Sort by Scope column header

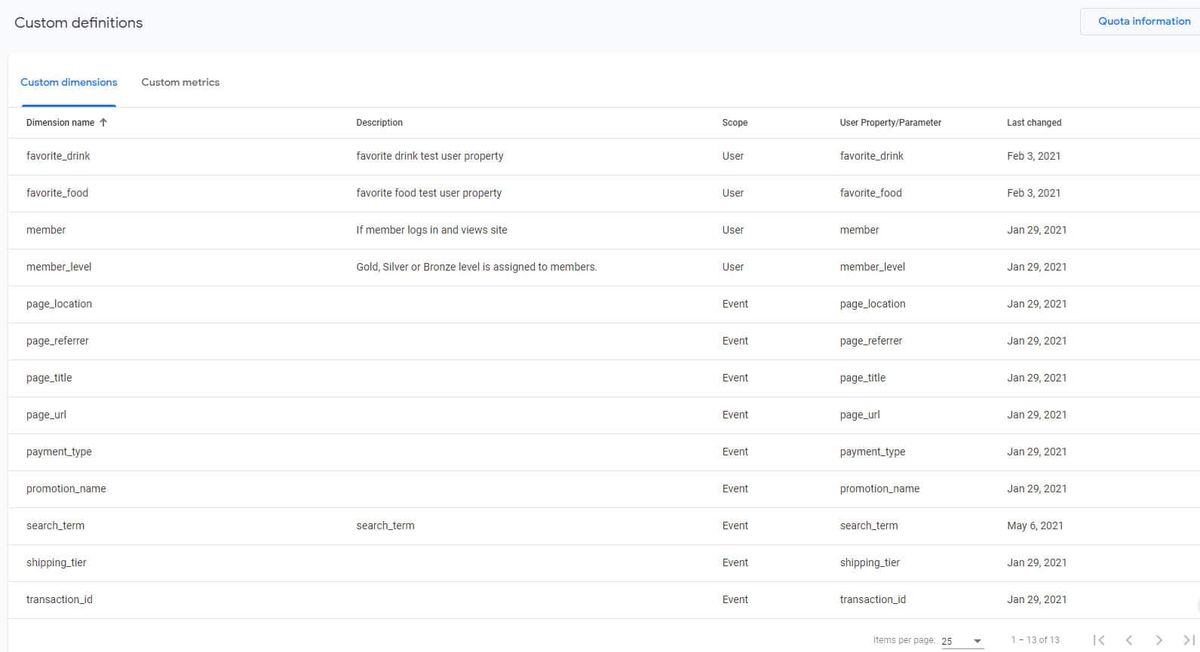coord(735,122)
